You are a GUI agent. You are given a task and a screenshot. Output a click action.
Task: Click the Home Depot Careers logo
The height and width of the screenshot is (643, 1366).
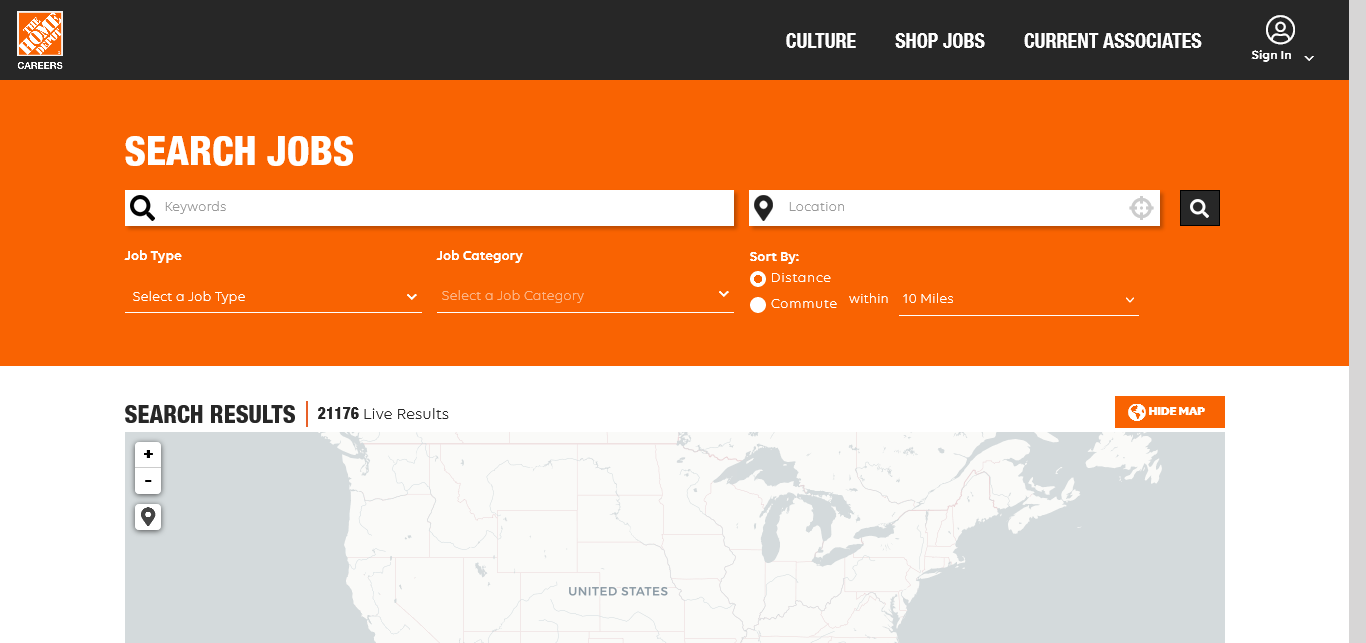click(40, 40)
